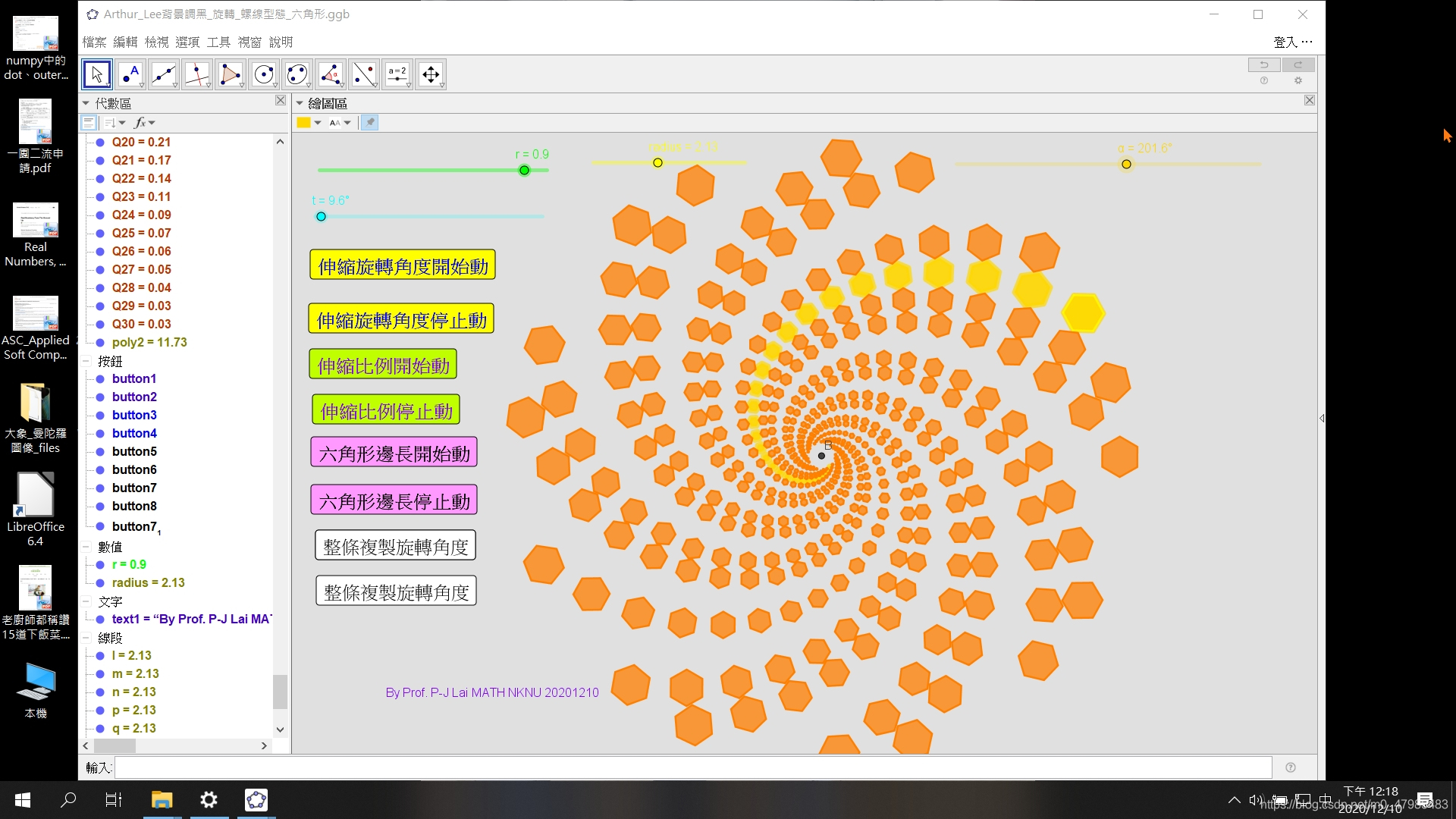Collapse the 線段 tree group
The width and height of the screenshot is (1456, 819).
pyautogui.click(x=86, y=639)
